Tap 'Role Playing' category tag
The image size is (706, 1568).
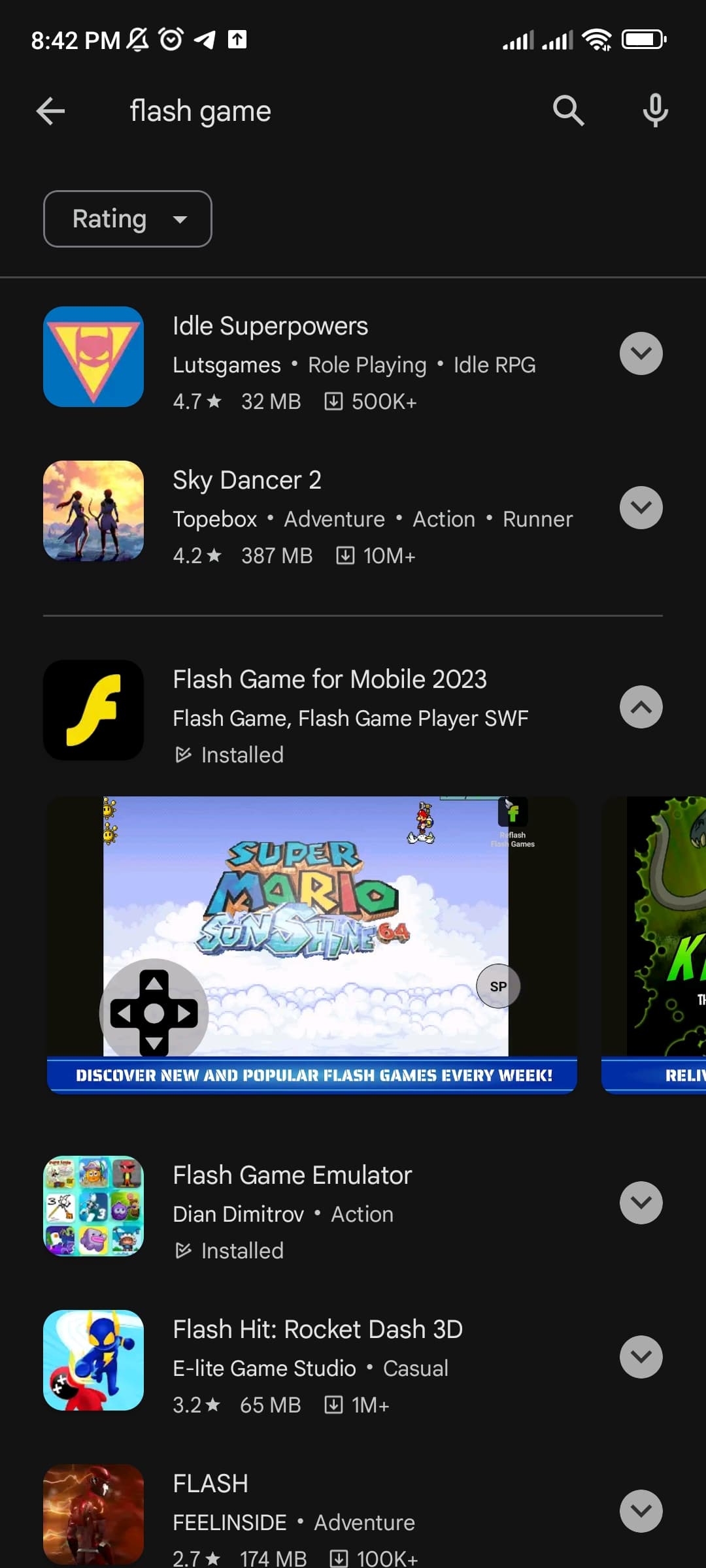click(367, 365)
